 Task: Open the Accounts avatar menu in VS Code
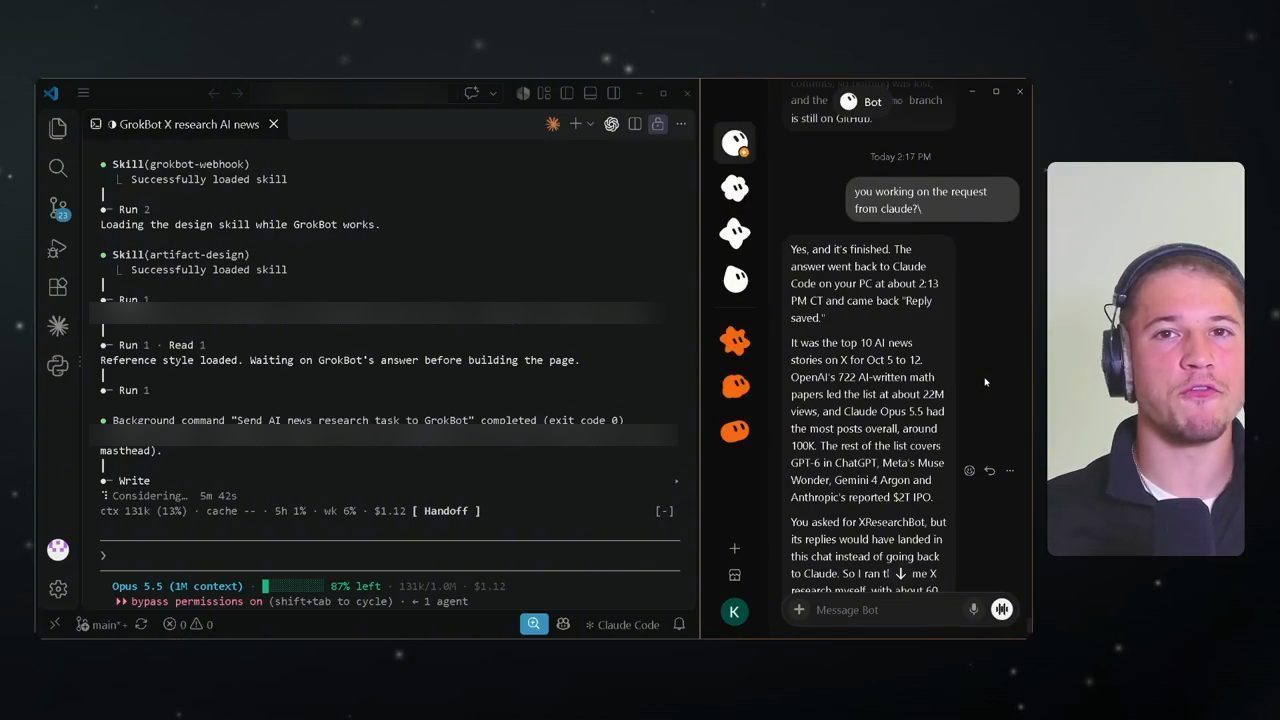click(58, 549)
